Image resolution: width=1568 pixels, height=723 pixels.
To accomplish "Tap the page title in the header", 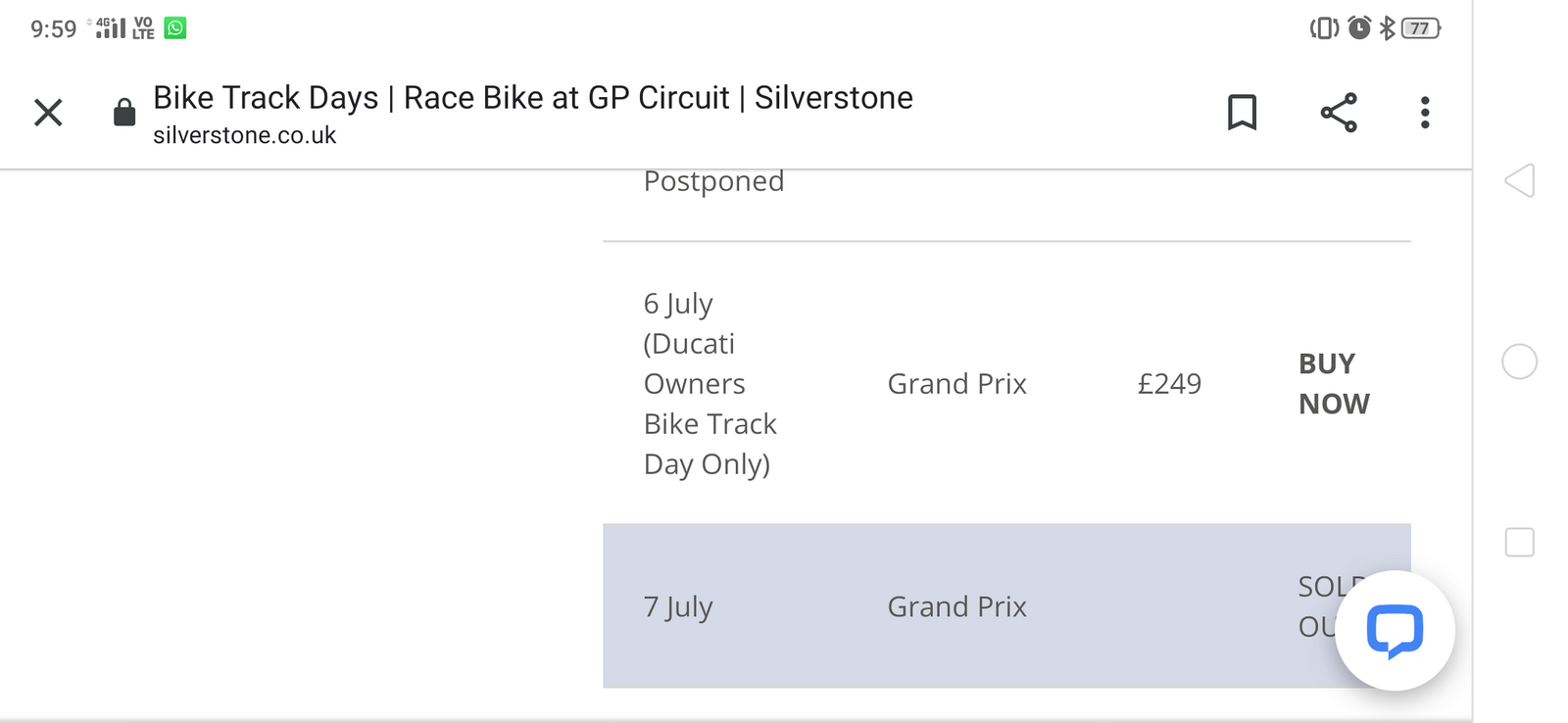I will click(532, 98).
